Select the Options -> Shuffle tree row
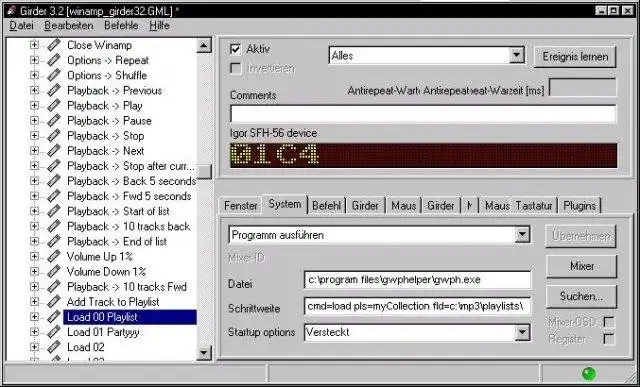Screen dimensions: 640x387 pos(107,75)
